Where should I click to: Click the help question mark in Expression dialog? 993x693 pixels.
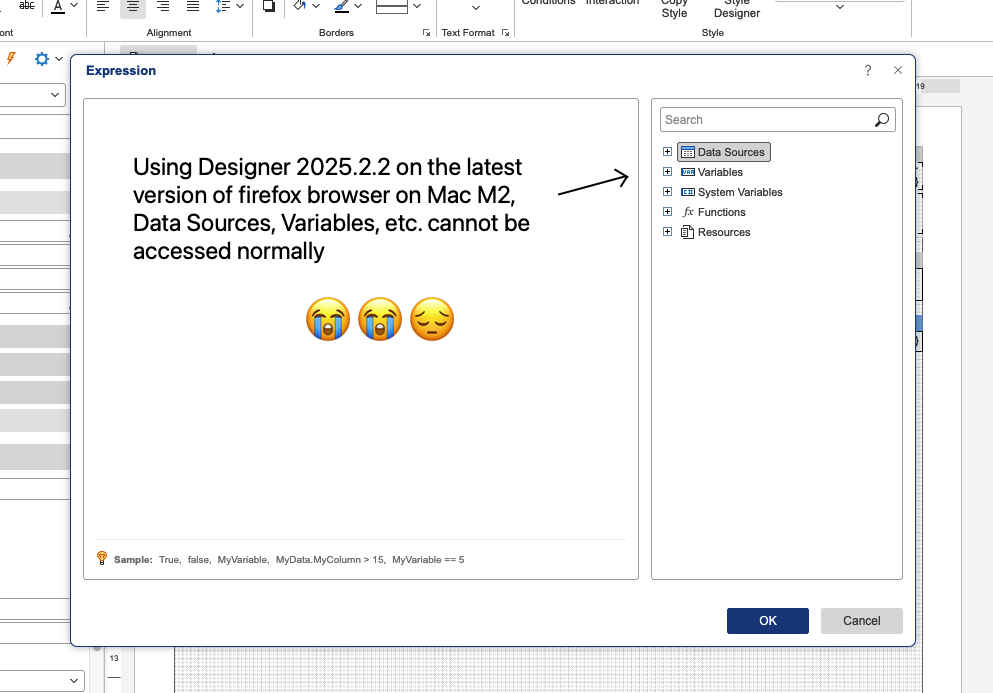tap(867, 70)
